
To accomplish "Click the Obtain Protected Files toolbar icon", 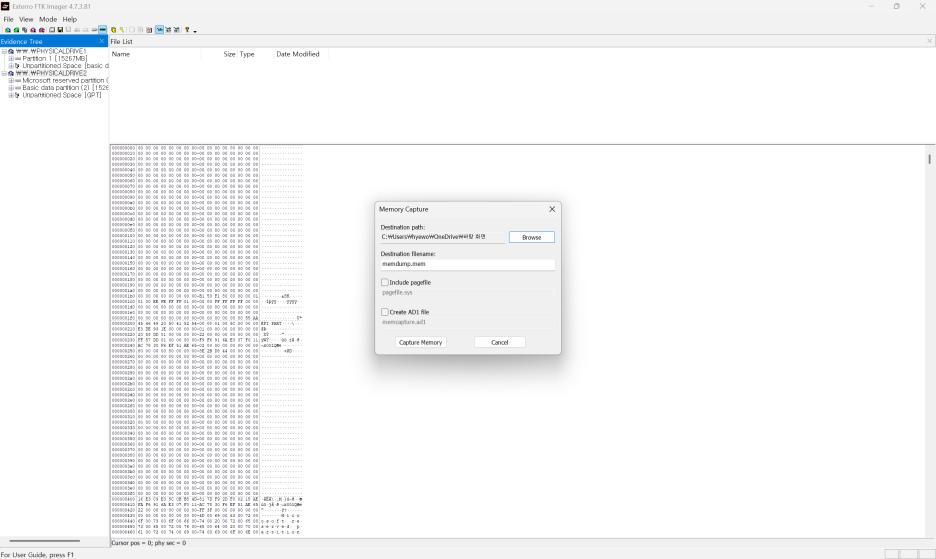I will 113,30.
